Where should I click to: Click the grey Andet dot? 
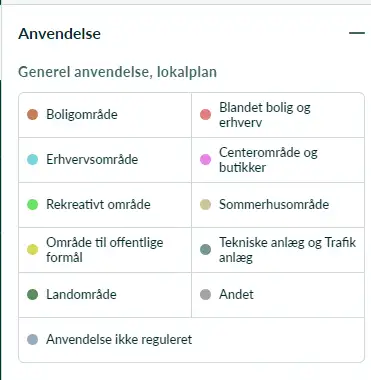click(x=205, y=294)
